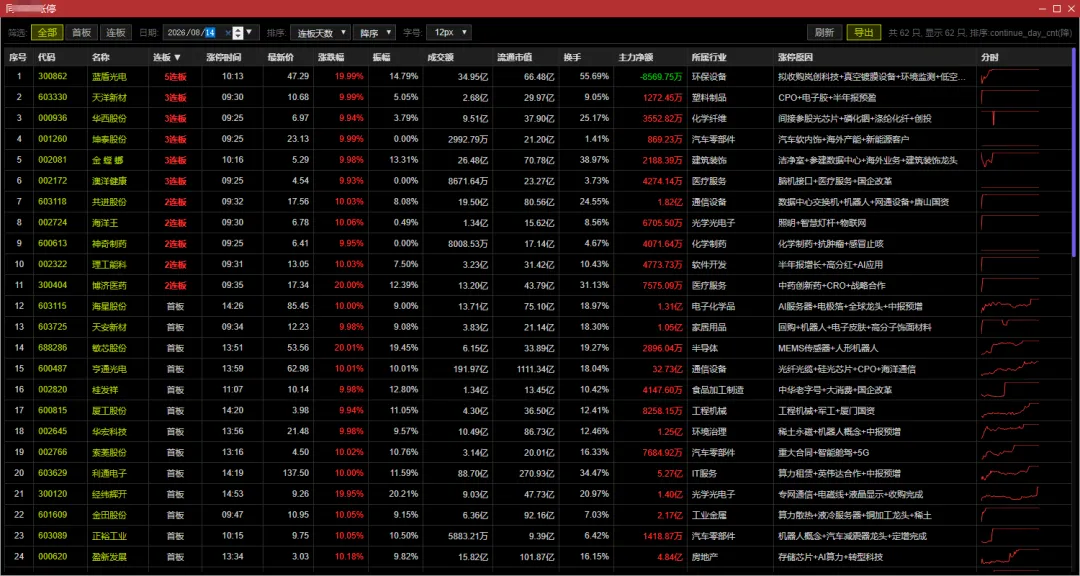The width and height of the screenshot is (1080, 576).
Task: Open the intraday chart for 亨通光电
Action: coord(1010,369)
